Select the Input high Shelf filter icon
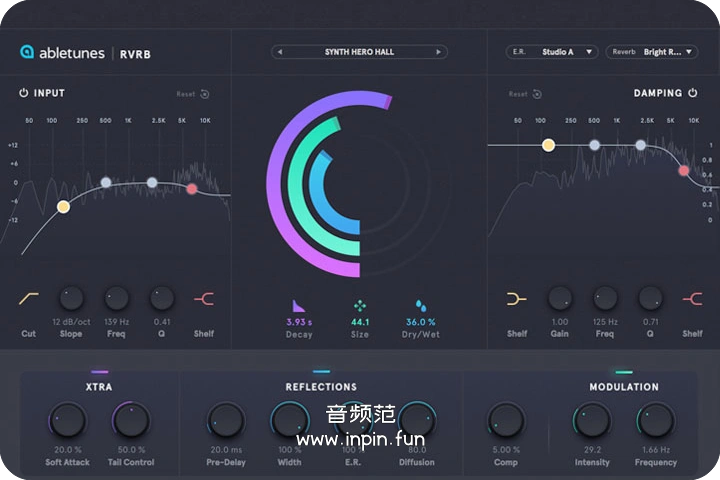 point(203,298)
